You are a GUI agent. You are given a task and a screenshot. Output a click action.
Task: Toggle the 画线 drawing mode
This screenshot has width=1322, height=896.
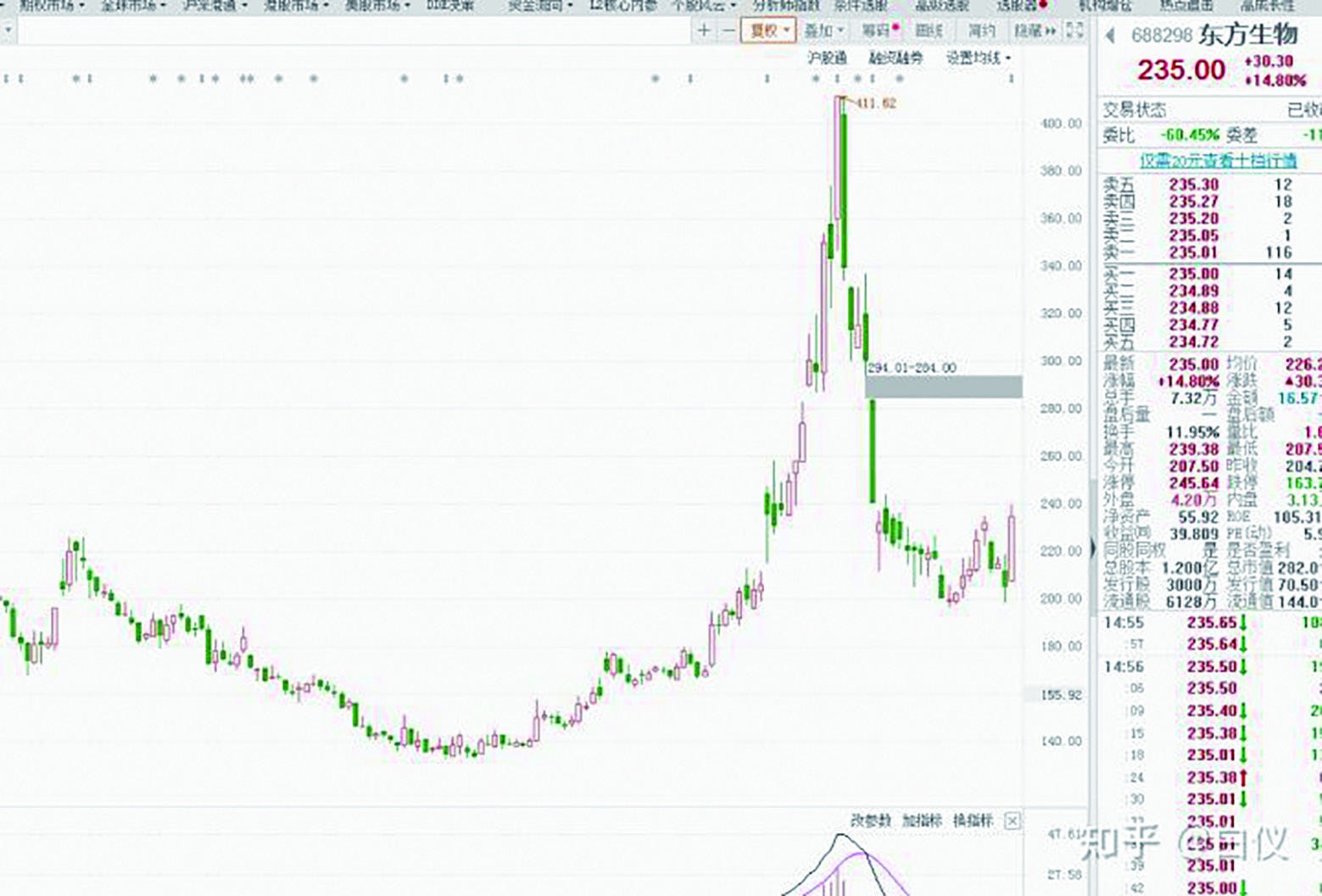point(929,31)
